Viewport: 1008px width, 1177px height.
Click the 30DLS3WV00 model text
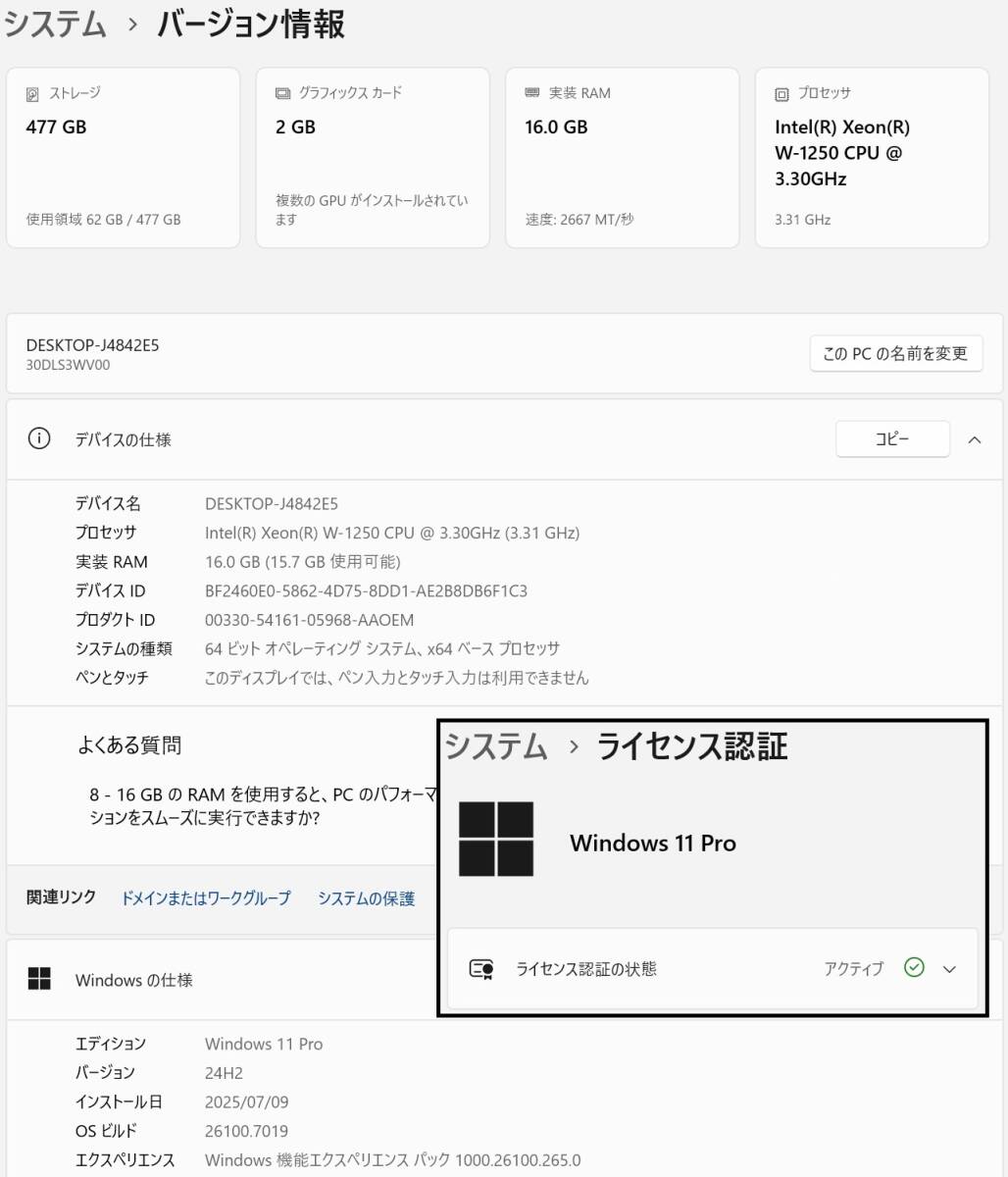pos(68,365)
